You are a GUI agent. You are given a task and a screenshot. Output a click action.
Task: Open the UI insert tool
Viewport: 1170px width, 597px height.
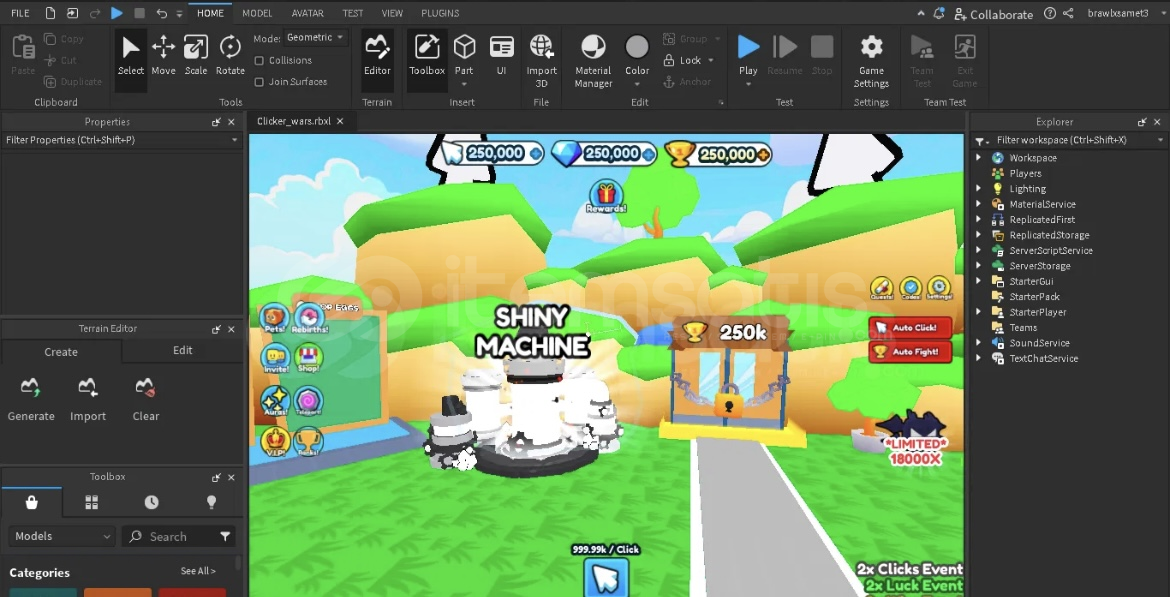tap(501, 56)
